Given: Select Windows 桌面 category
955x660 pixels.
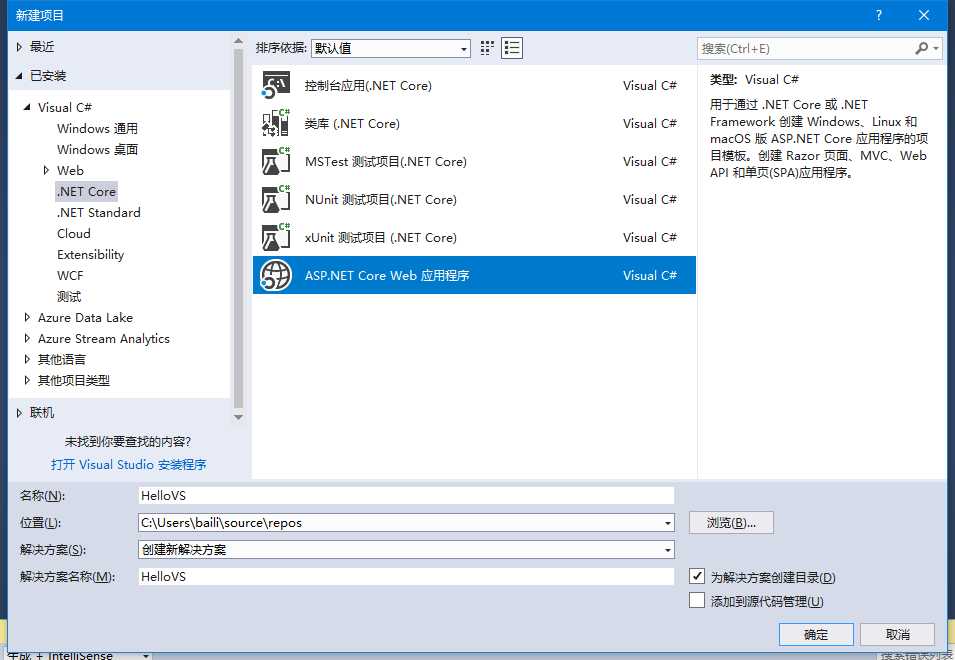Looking at the screenshot, I should pos(97,149).
